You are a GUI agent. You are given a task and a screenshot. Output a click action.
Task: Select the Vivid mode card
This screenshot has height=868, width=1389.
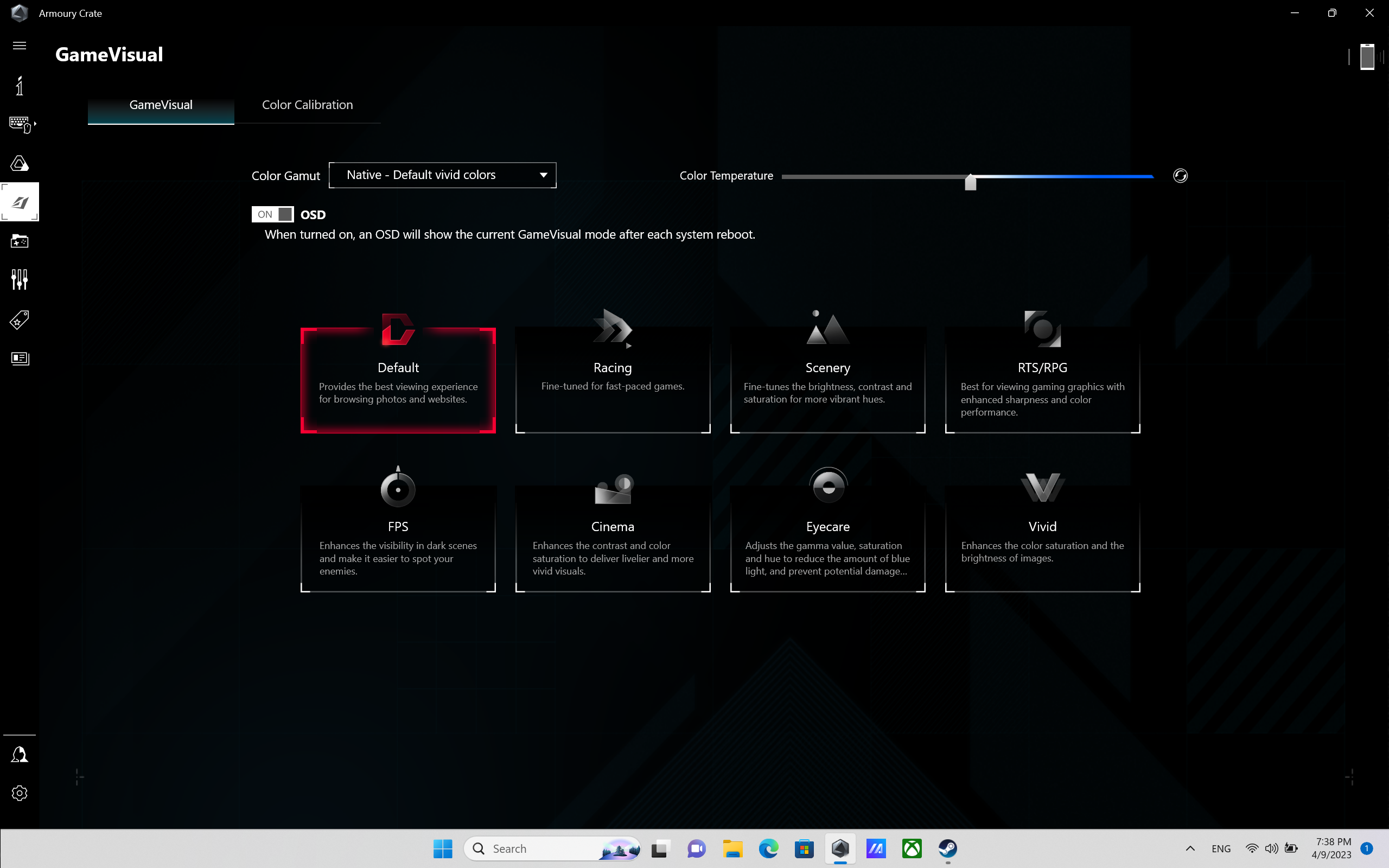1042,539
